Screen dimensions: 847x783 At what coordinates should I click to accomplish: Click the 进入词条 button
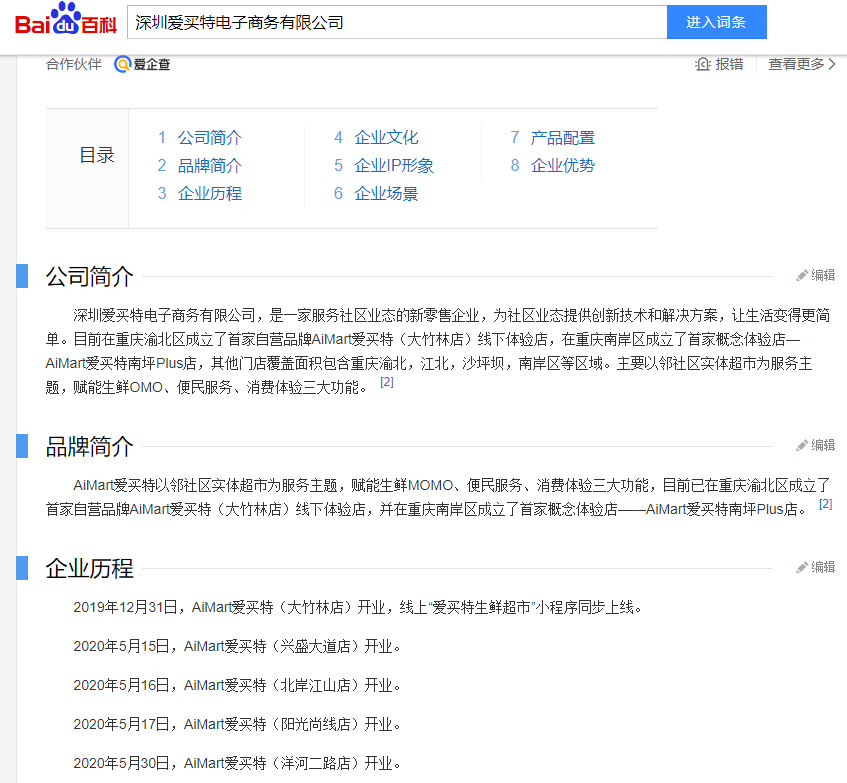(717, 22)
